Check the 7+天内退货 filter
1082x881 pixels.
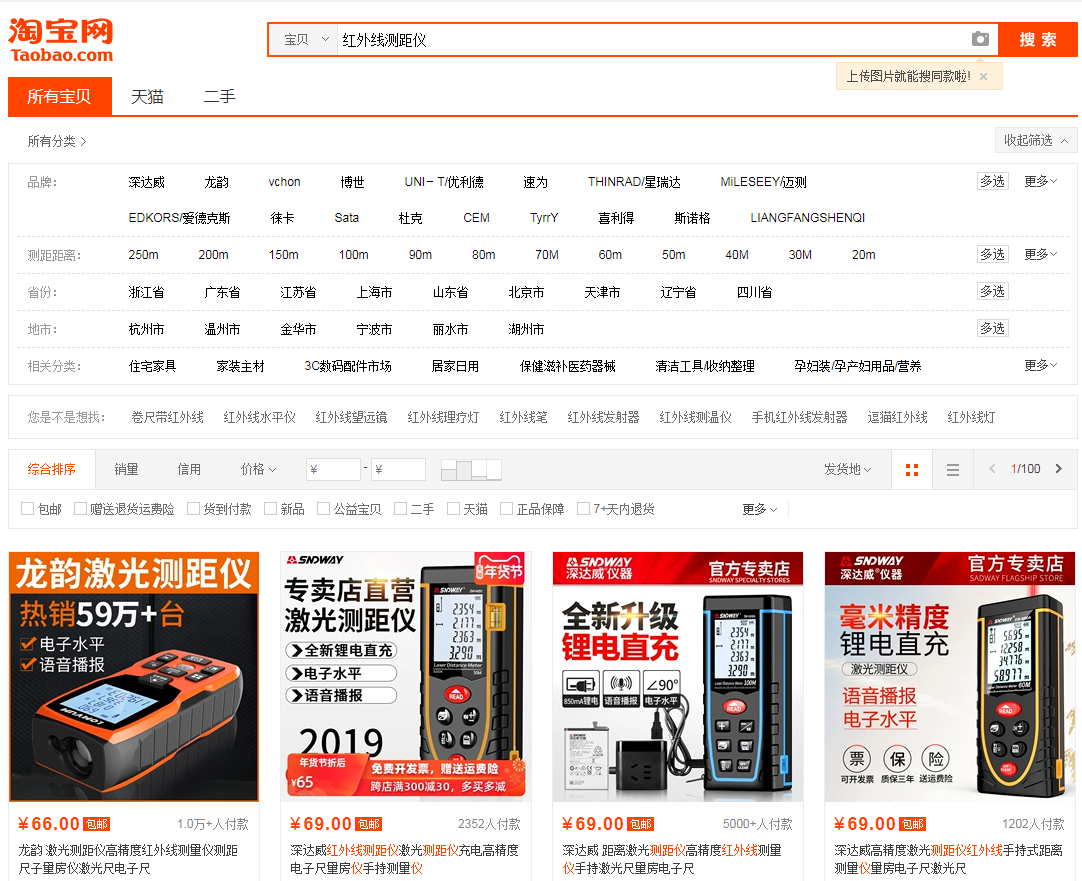pos(583,508)
